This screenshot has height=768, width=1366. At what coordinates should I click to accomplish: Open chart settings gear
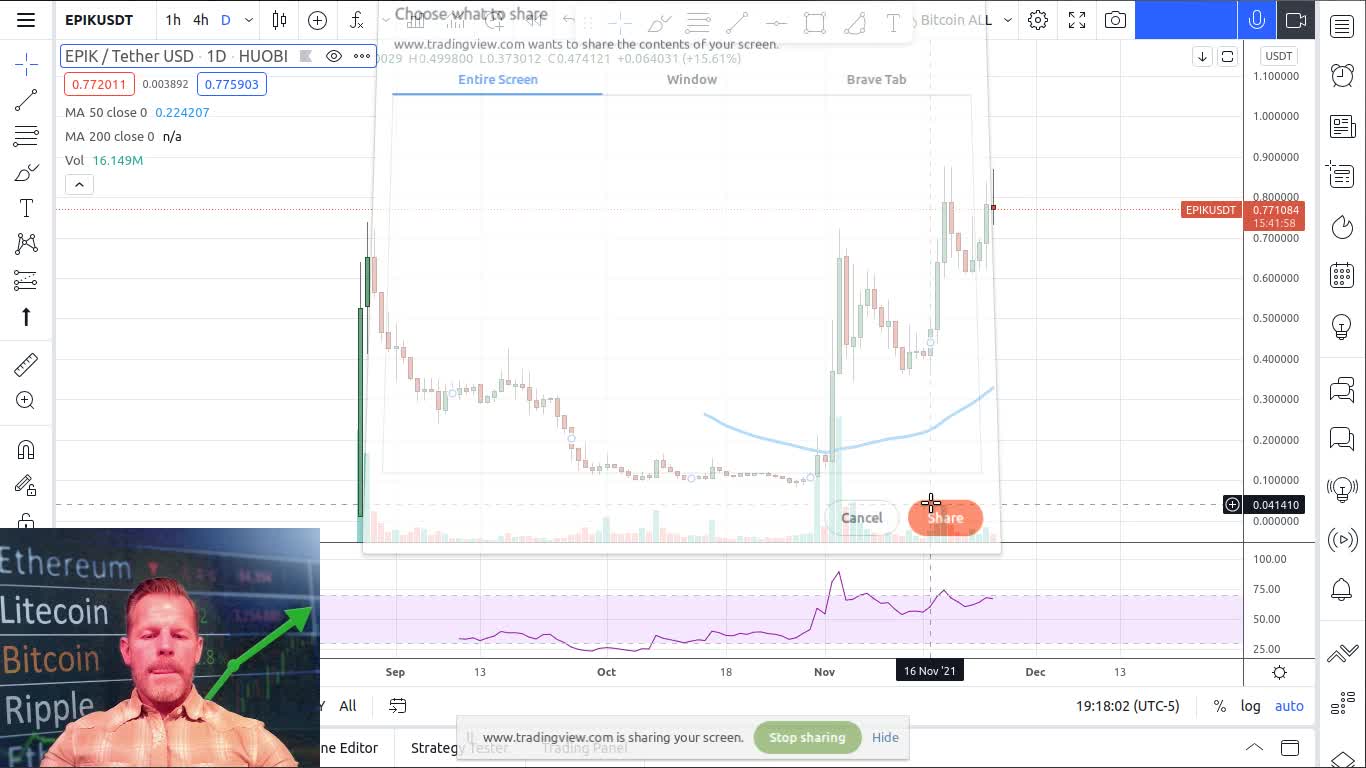pyautogui.click(x=1038, y=20)
